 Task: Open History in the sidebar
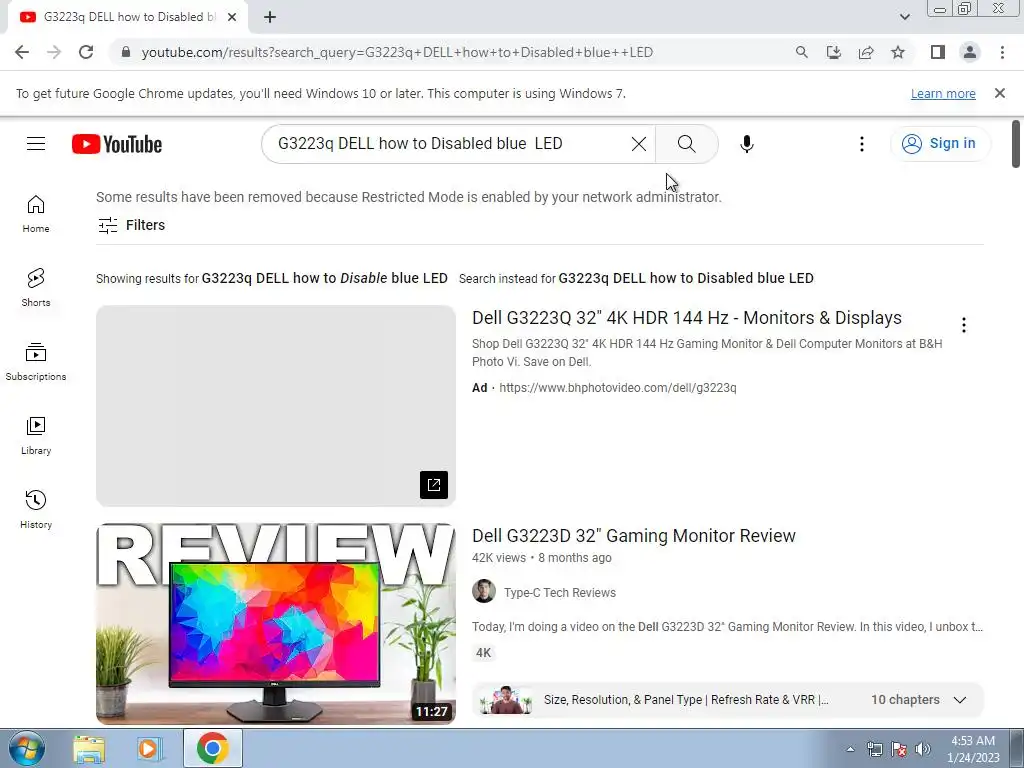36,509
